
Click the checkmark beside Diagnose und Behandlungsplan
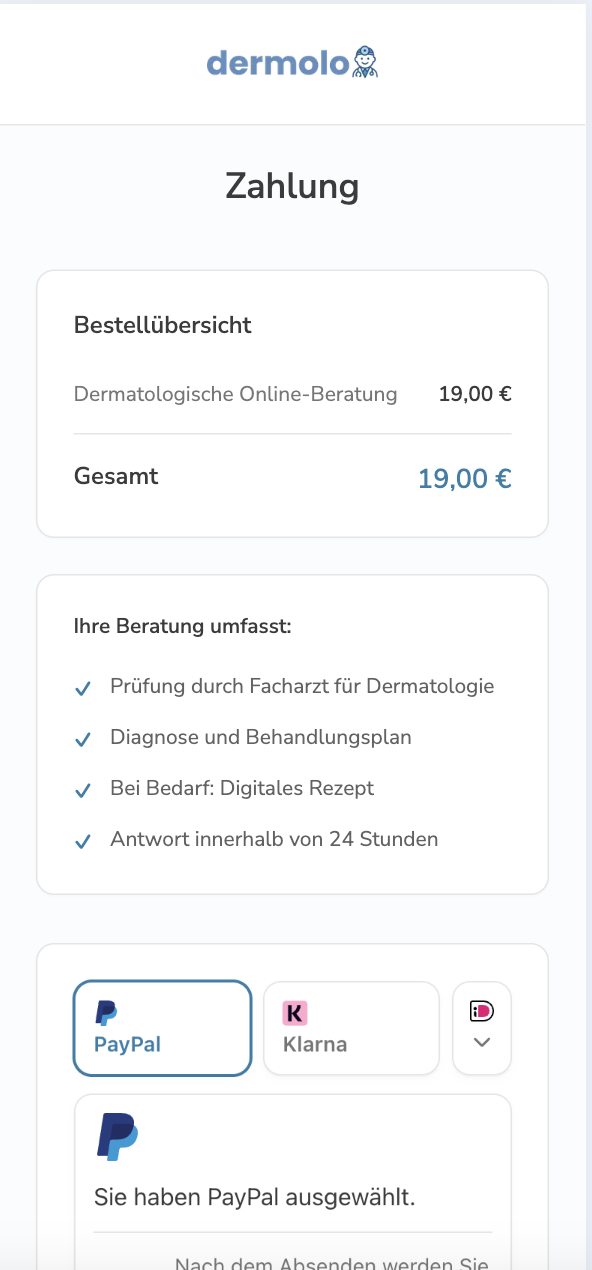(82, 740)
